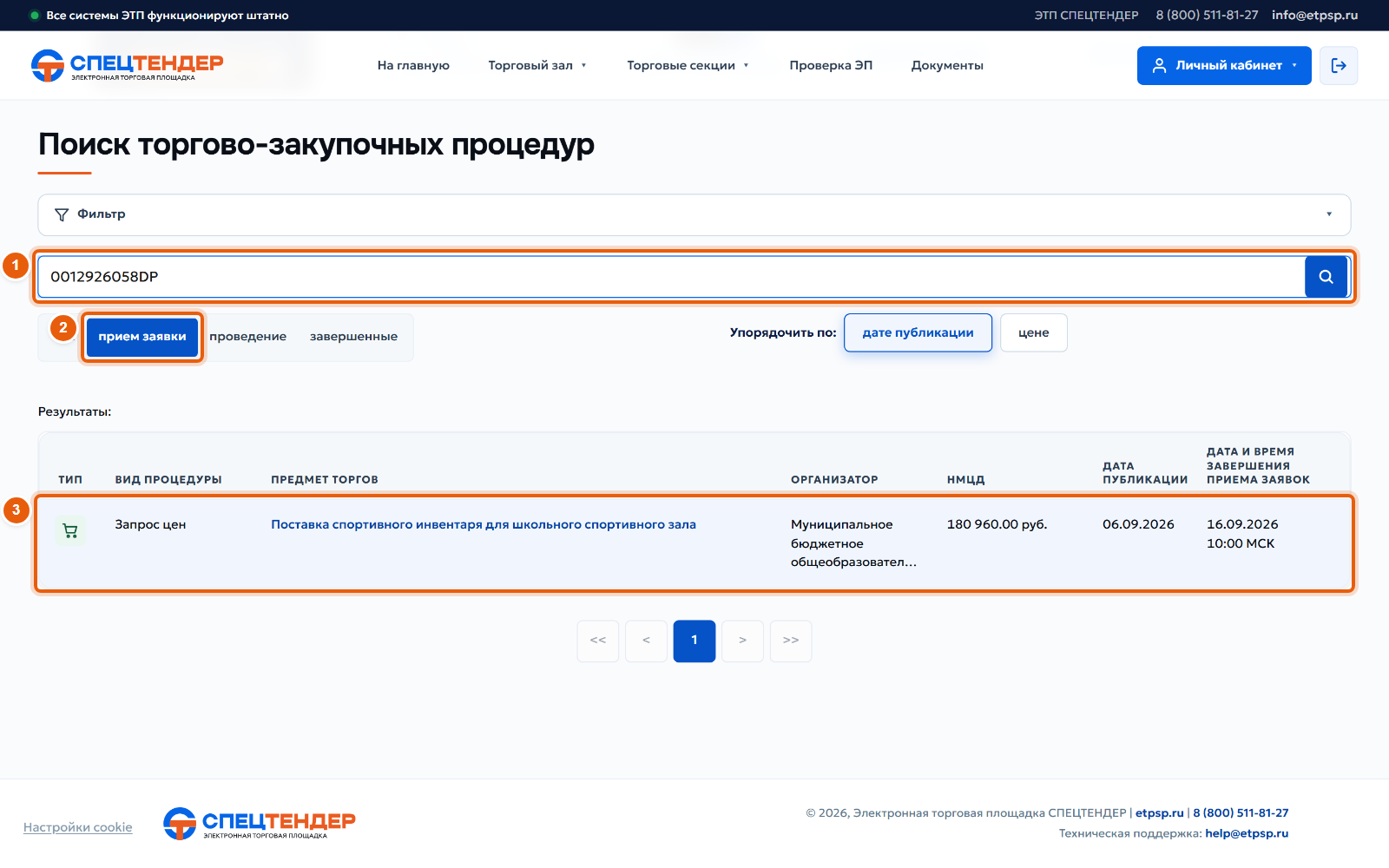Viewport: 1389px width, 868px height.
Task: Open Настройки cookie link
Action: 78,827
